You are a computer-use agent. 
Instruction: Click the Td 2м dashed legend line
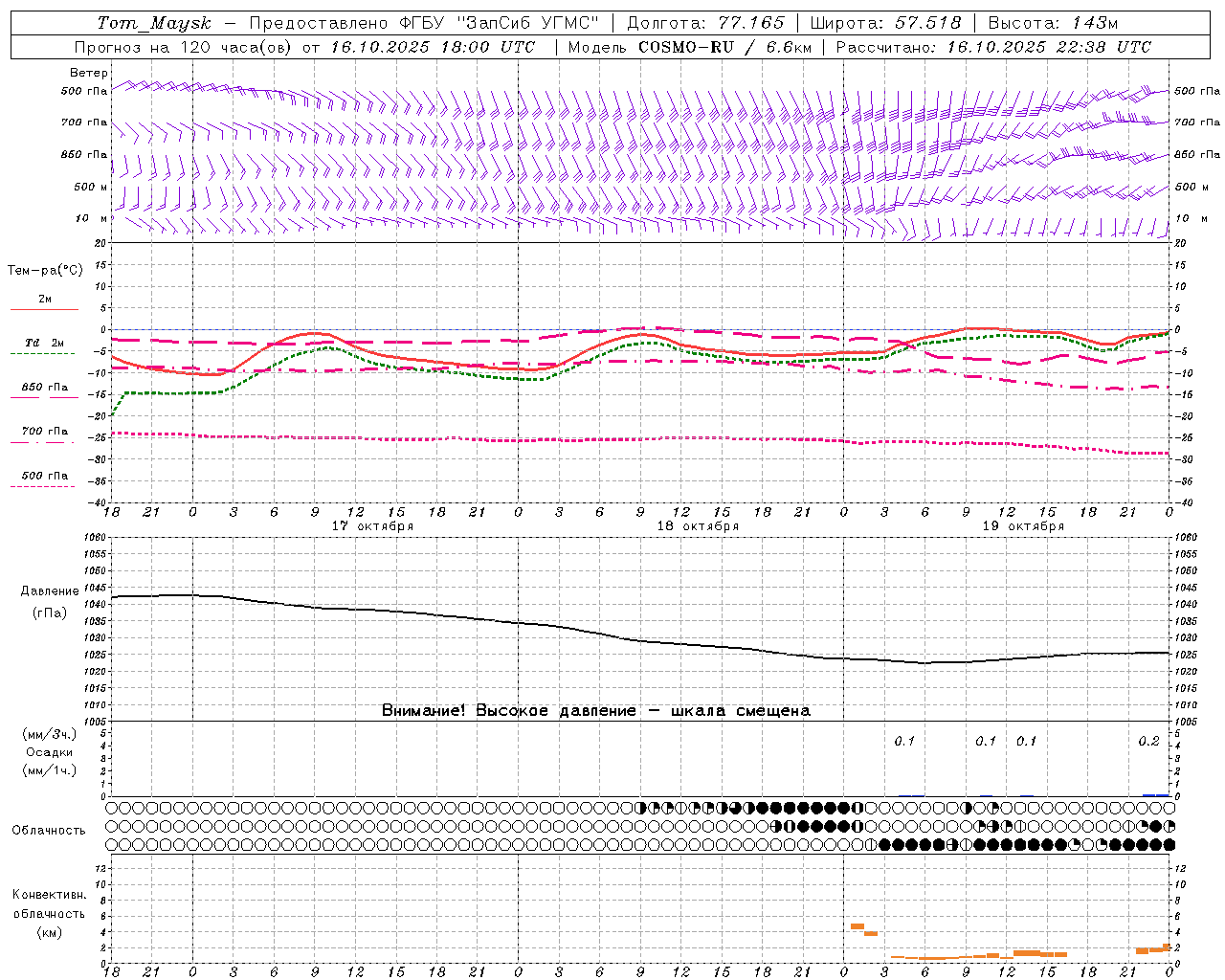pyautogui.click(x=42, y=354)
